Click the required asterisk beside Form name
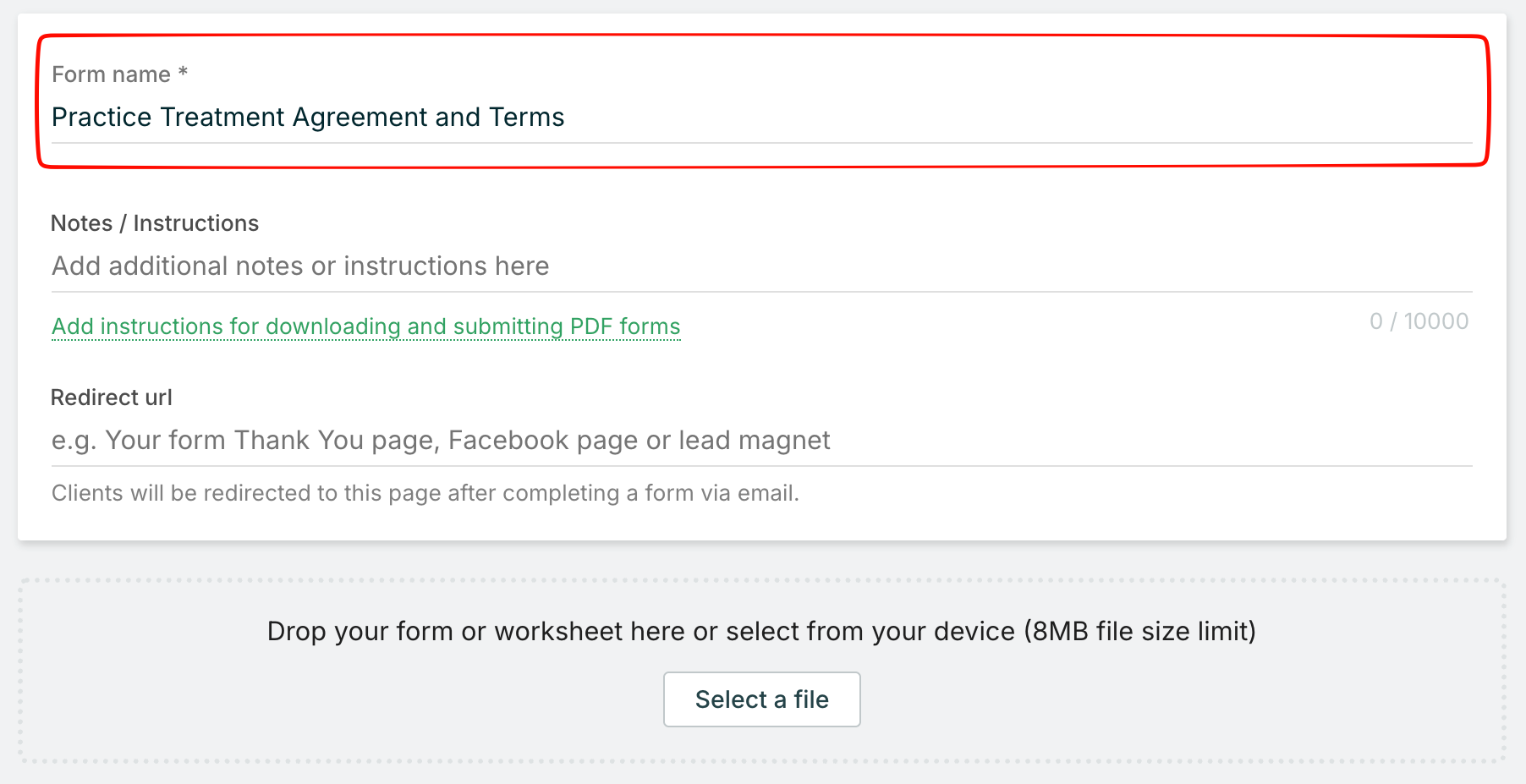This screenshot has width=1526, height=784. (183, 74)
